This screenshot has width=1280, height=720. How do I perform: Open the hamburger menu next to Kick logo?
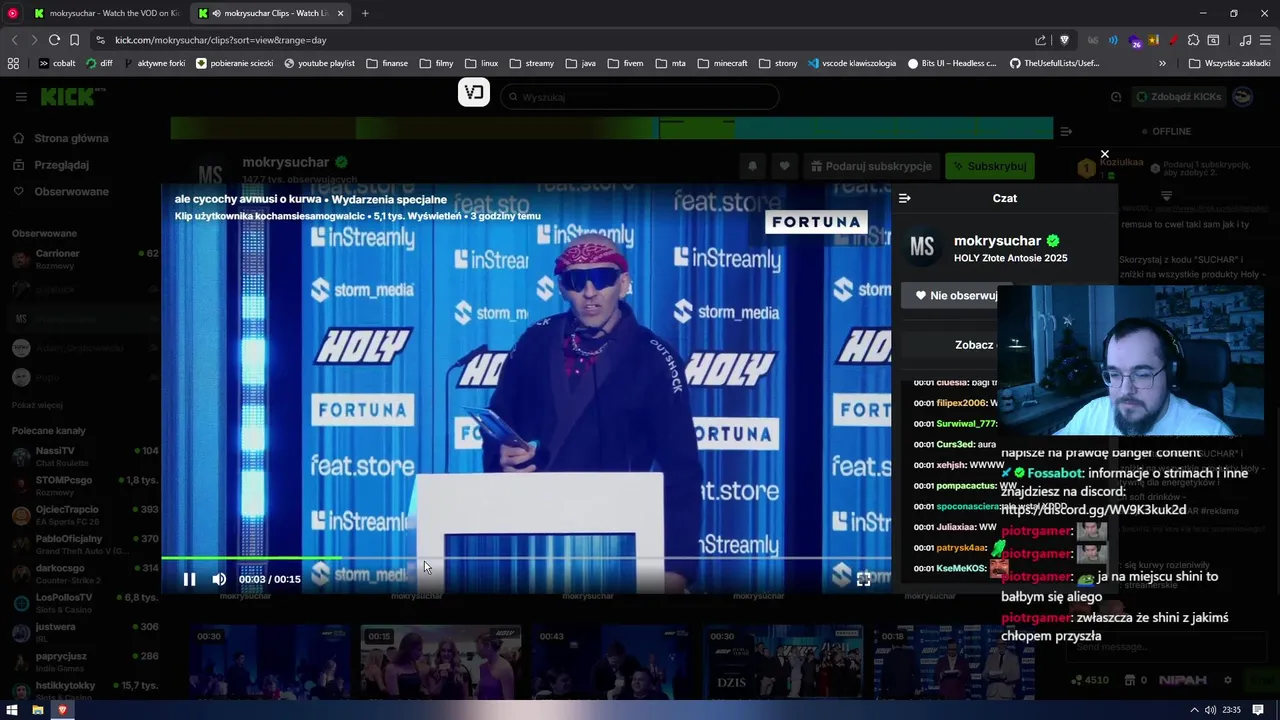tap(21, 97)
